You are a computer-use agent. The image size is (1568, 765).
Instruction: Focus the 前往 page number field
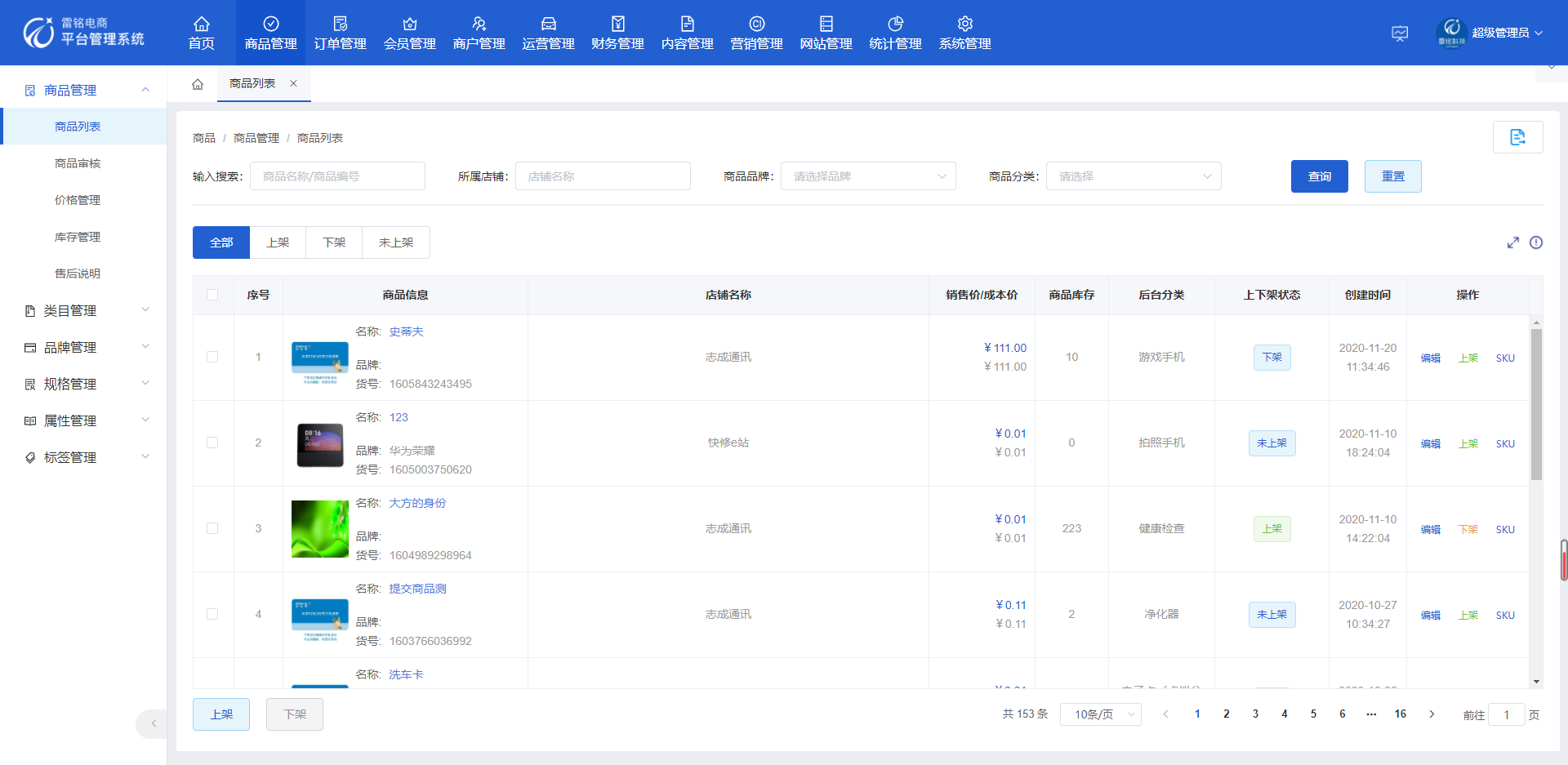1506,714
